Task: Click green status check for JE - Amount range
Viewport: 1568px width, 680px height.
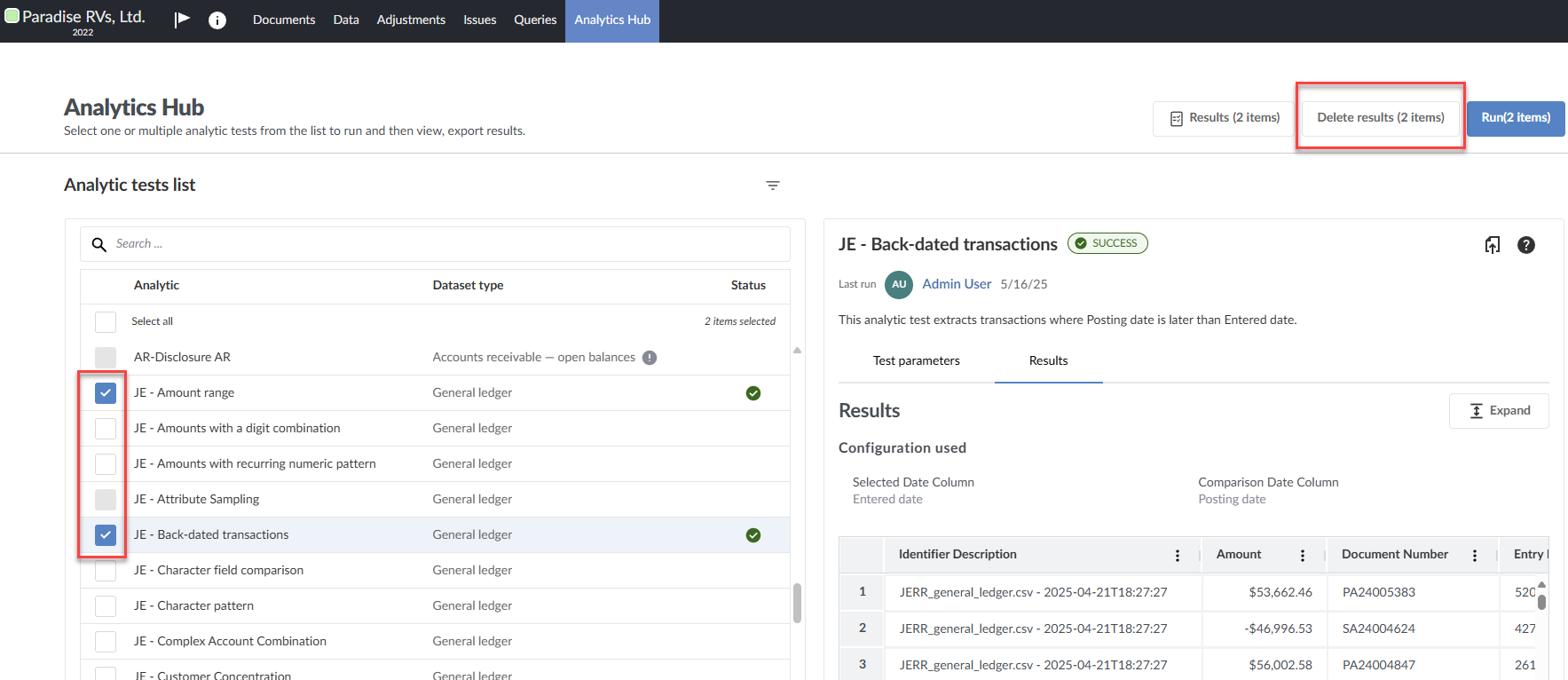Action: [x=753, y=393]
